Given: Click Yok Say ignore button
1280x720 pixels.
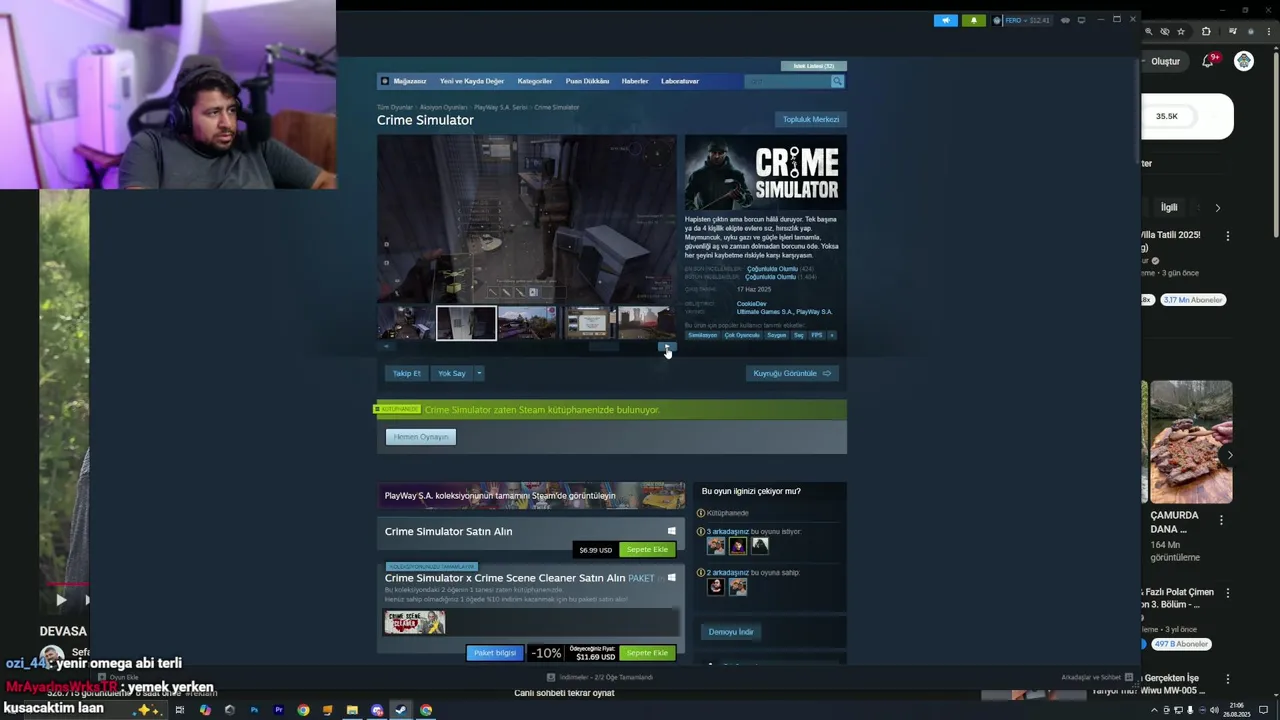Looking at the screenshot, I should (451, 373).
